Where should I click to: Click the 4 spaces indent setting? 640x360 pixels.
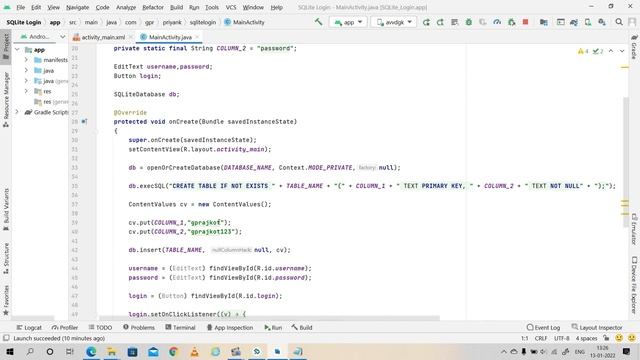586,338
